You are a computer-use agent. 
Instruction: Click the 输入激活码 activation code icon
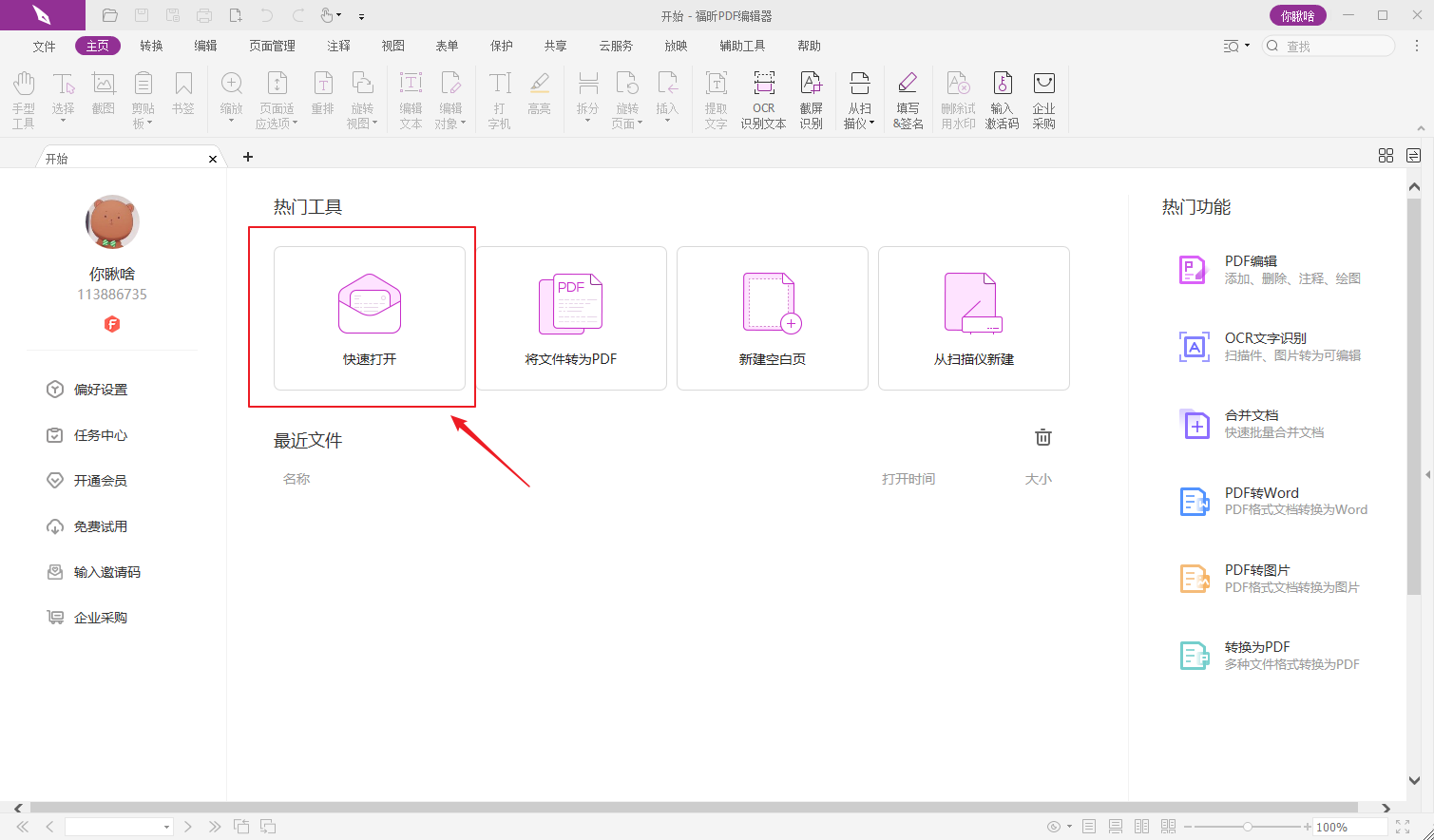click(x=1002, y=98)
